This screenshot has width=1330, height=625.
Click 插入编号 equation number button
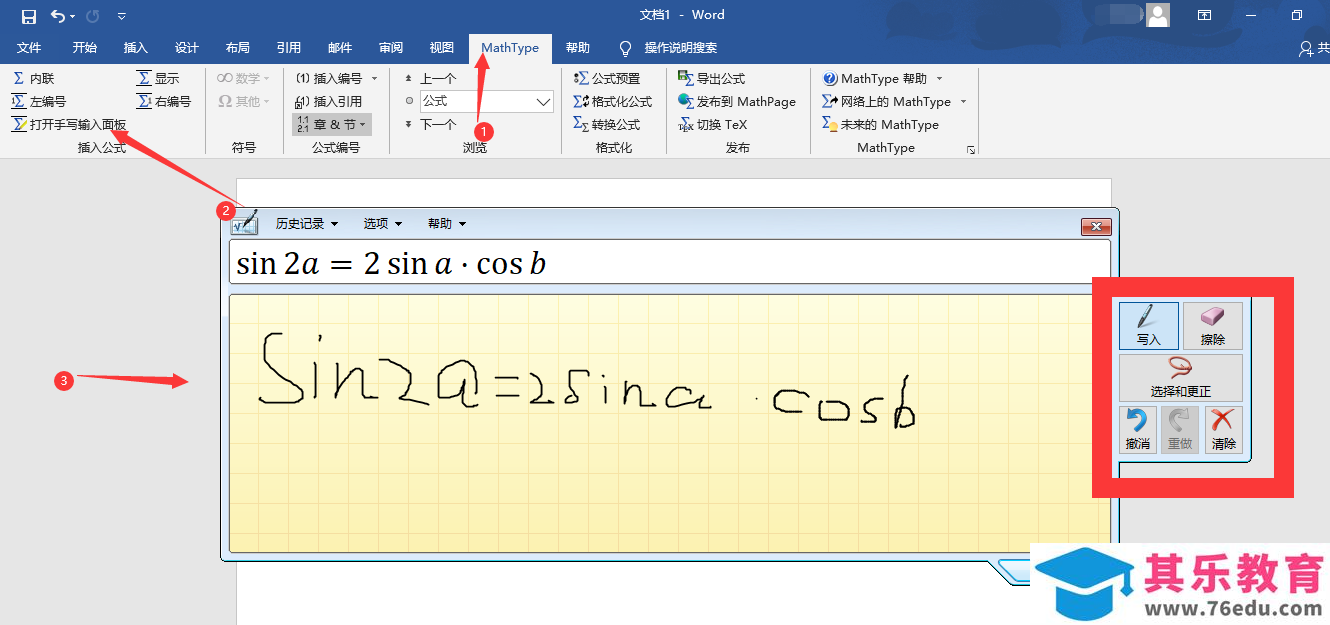[329, 78]
